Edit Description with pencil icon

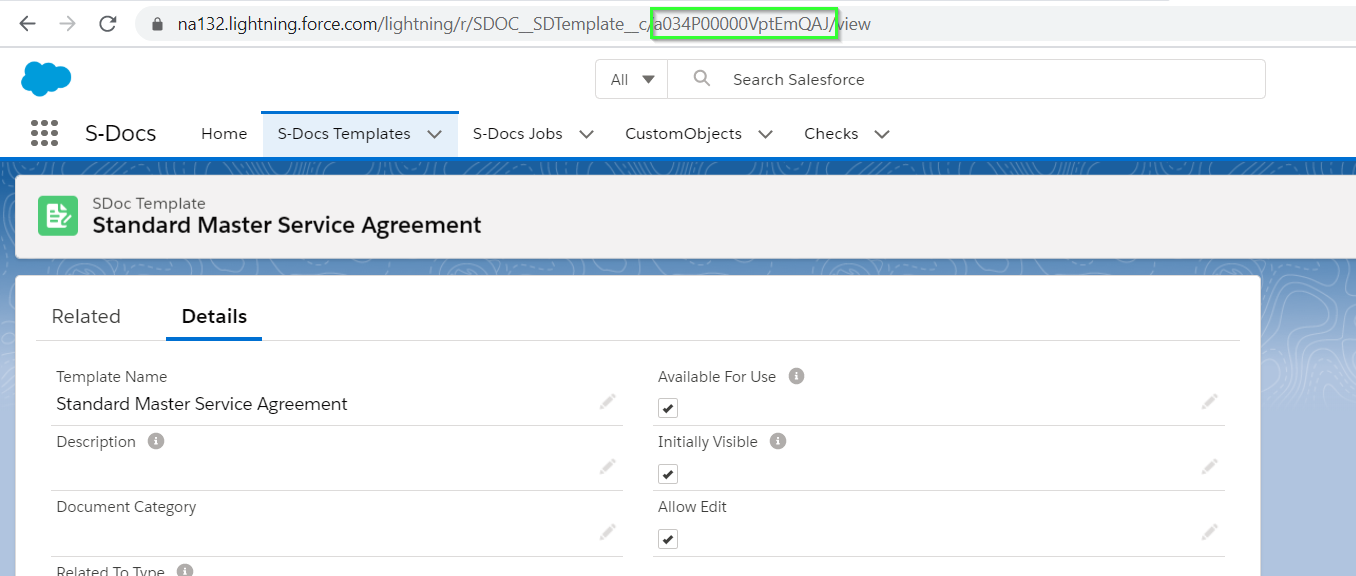click(x=608, y=466)
